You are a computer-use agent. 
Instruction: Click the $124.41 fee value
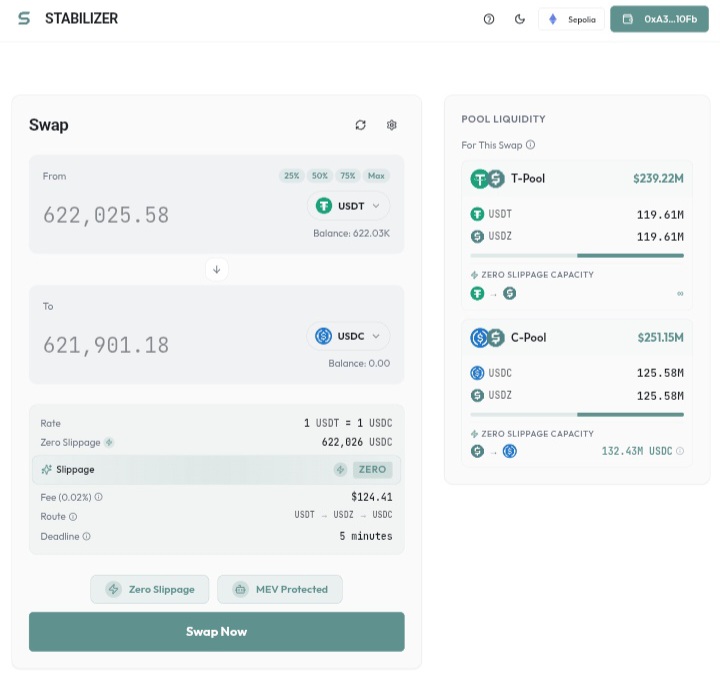(371, 497)
